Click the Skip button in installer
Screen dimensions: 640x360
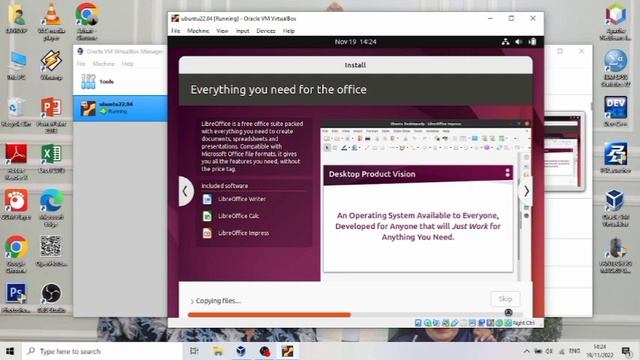click(x=505, y=299)
